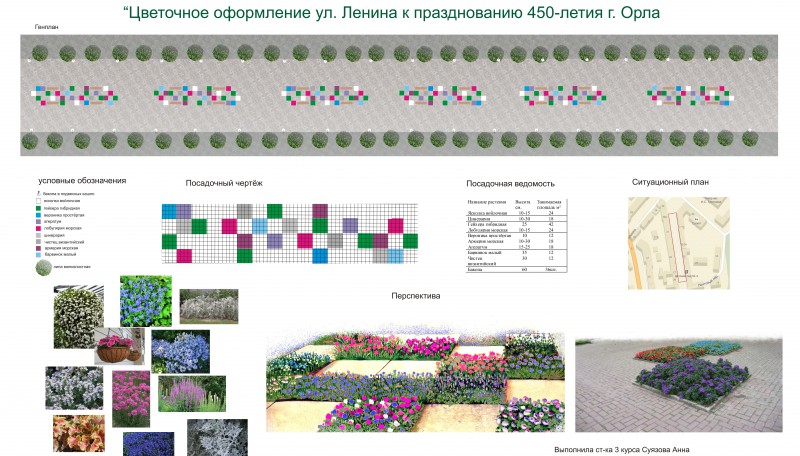The height and width of the screenshot is (456, 800).
Task: Click the author credit 'Суязова Анна' line
Action: click(x=622, y=450)
